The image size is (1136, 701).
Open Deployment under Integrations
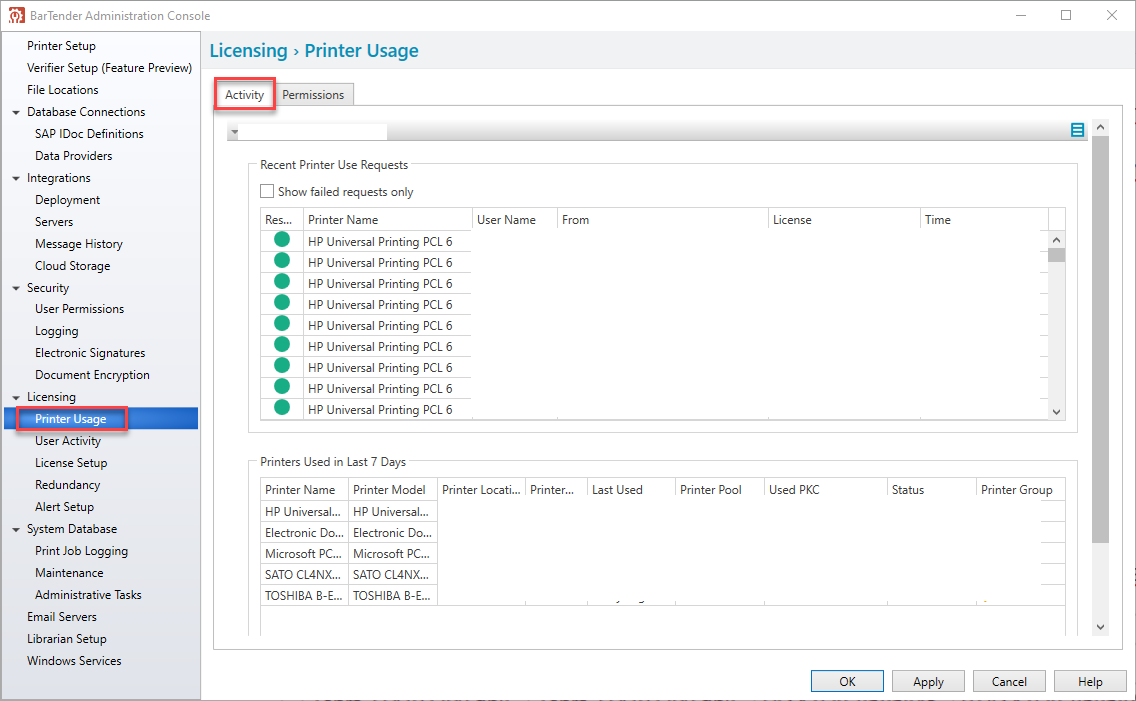pos(67,200)
